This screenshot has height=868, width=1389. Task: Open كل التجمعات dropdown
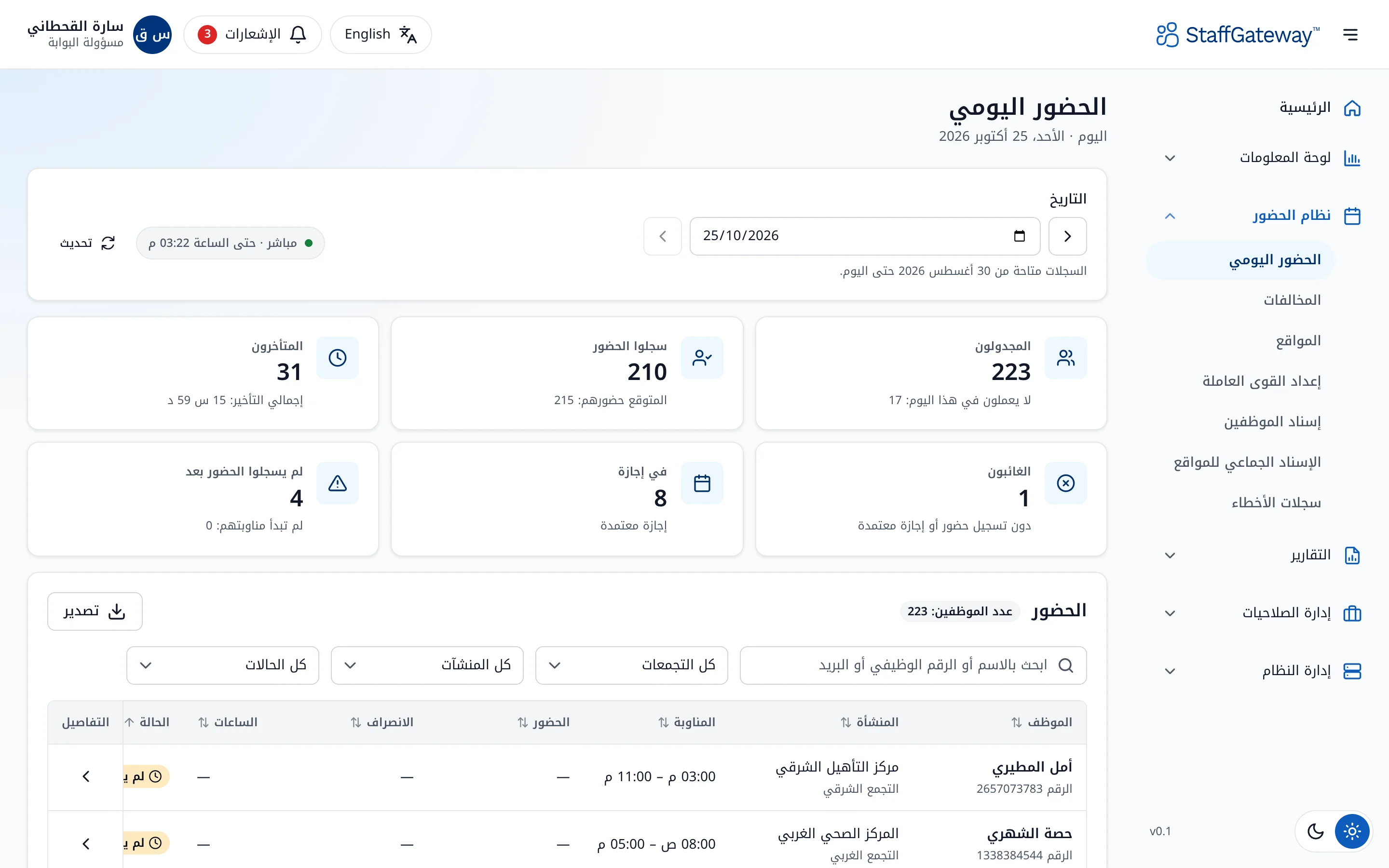tap(631, 665)
